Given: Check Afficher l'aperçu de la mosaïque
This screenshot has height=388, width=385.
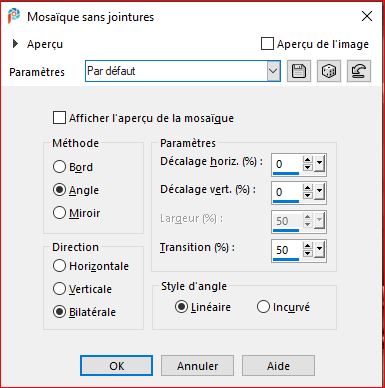Looking at the screenshot, I should [x=59, y=118].
